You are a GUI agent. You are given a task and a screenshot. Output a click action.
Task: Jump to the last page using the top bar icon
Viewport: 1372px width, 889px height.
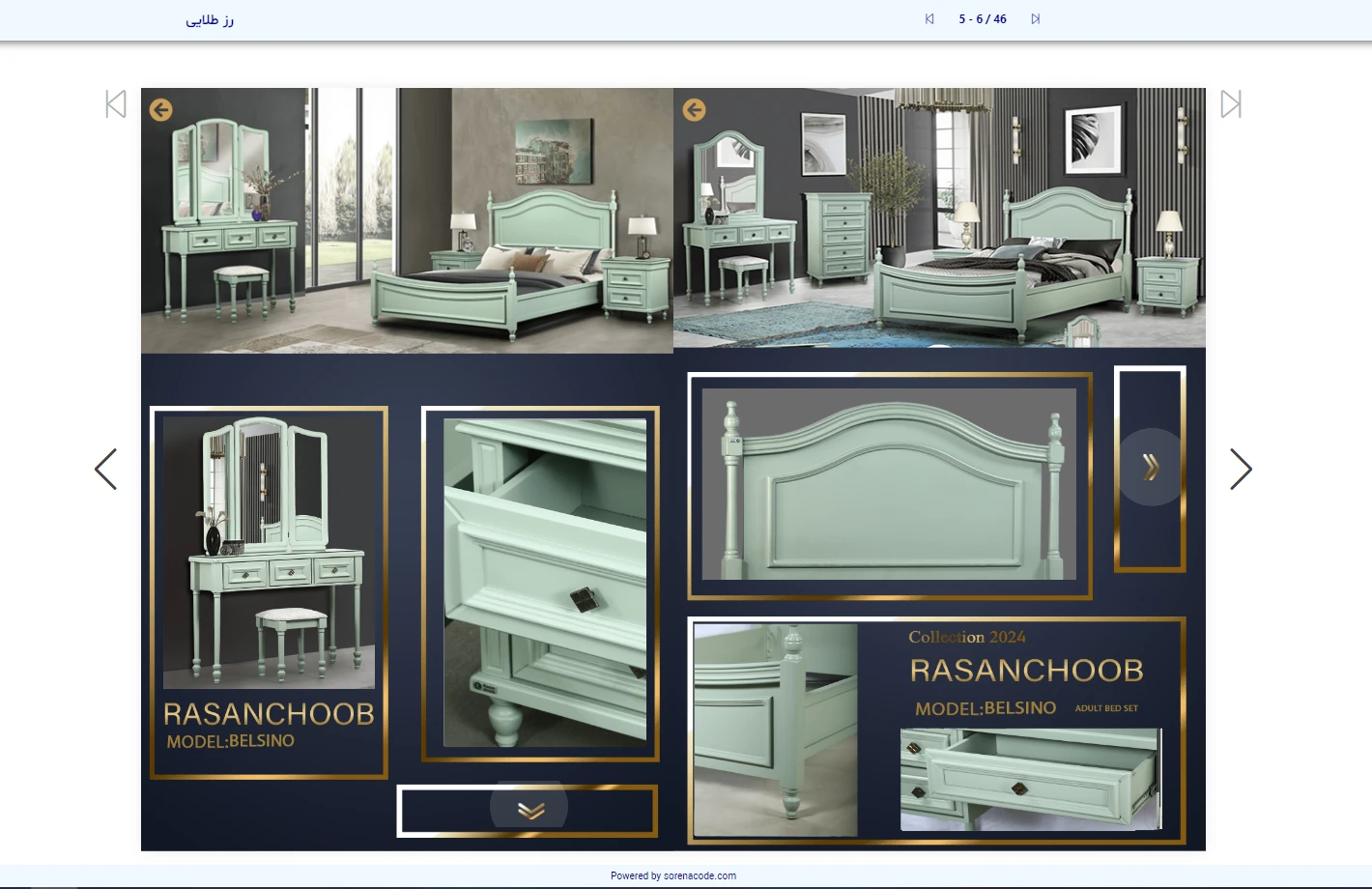click(1036, 19)
